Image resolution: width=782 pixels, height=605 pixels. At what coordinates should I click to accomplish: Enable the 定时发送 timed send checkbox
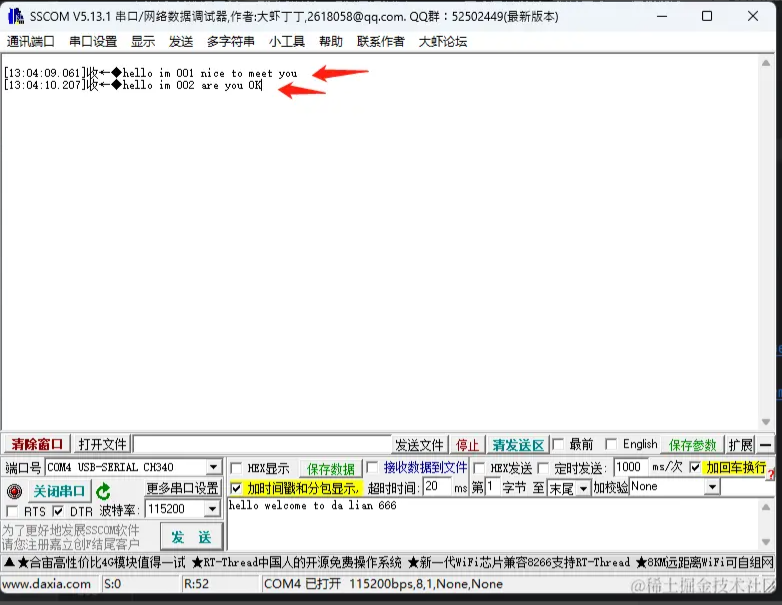coord(544,468)
